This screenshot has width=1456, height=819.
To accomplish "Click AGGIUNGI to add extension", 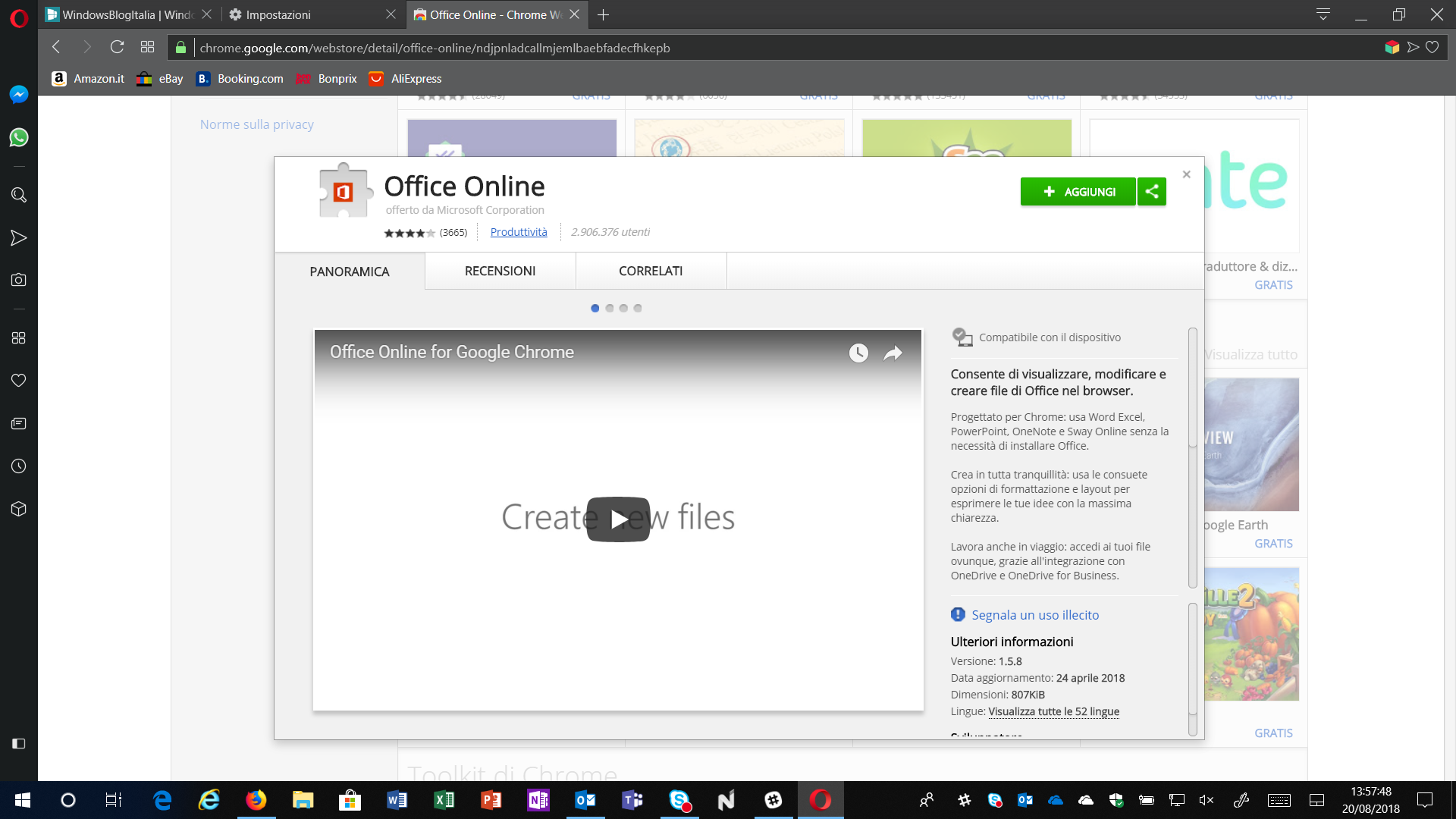I will (1078, 192).
